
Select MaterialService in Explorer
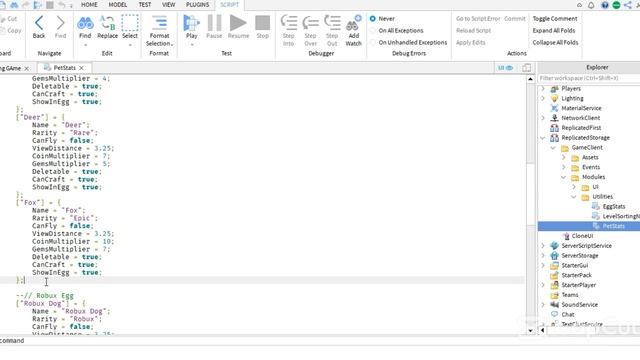tap(581, 108)
